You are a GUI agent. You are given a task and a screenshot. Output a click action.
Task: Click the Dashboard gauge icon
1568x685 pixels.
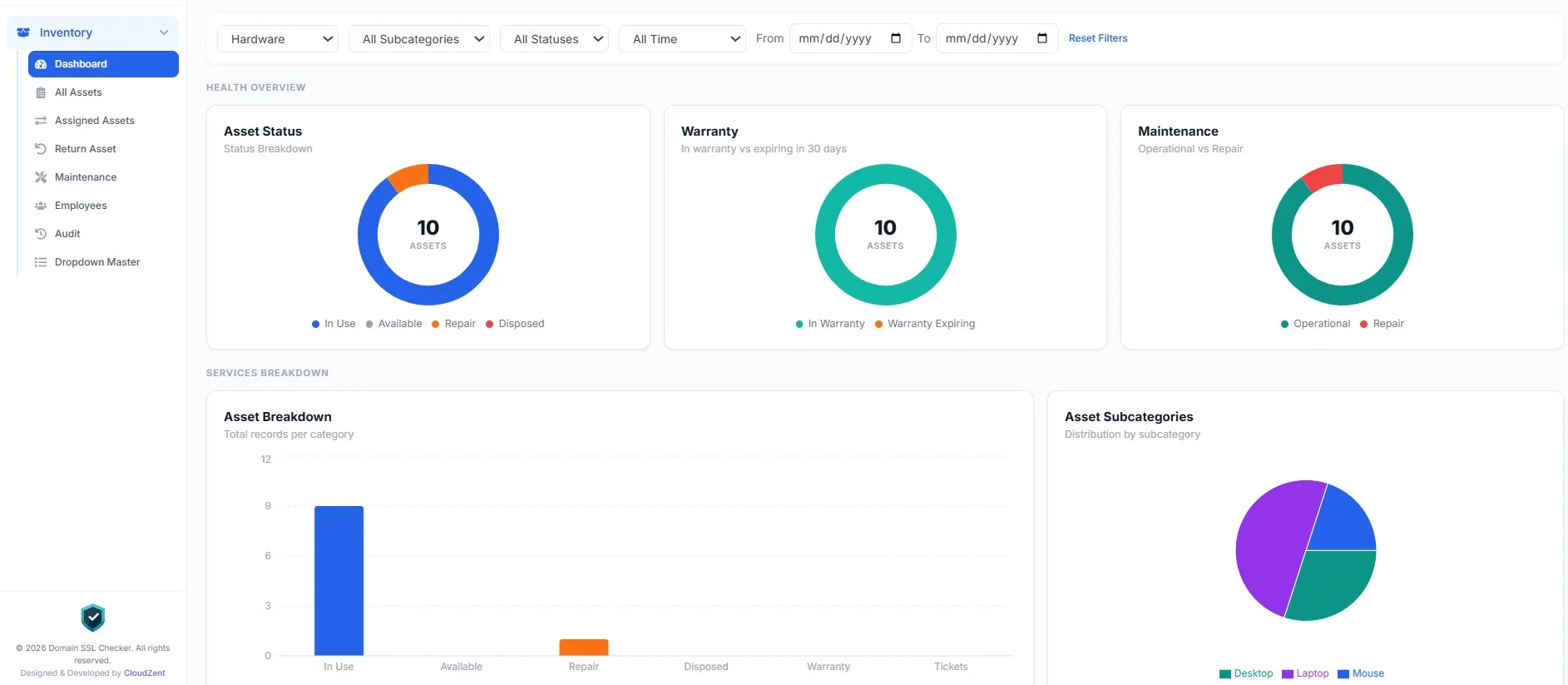click(41, 64)
